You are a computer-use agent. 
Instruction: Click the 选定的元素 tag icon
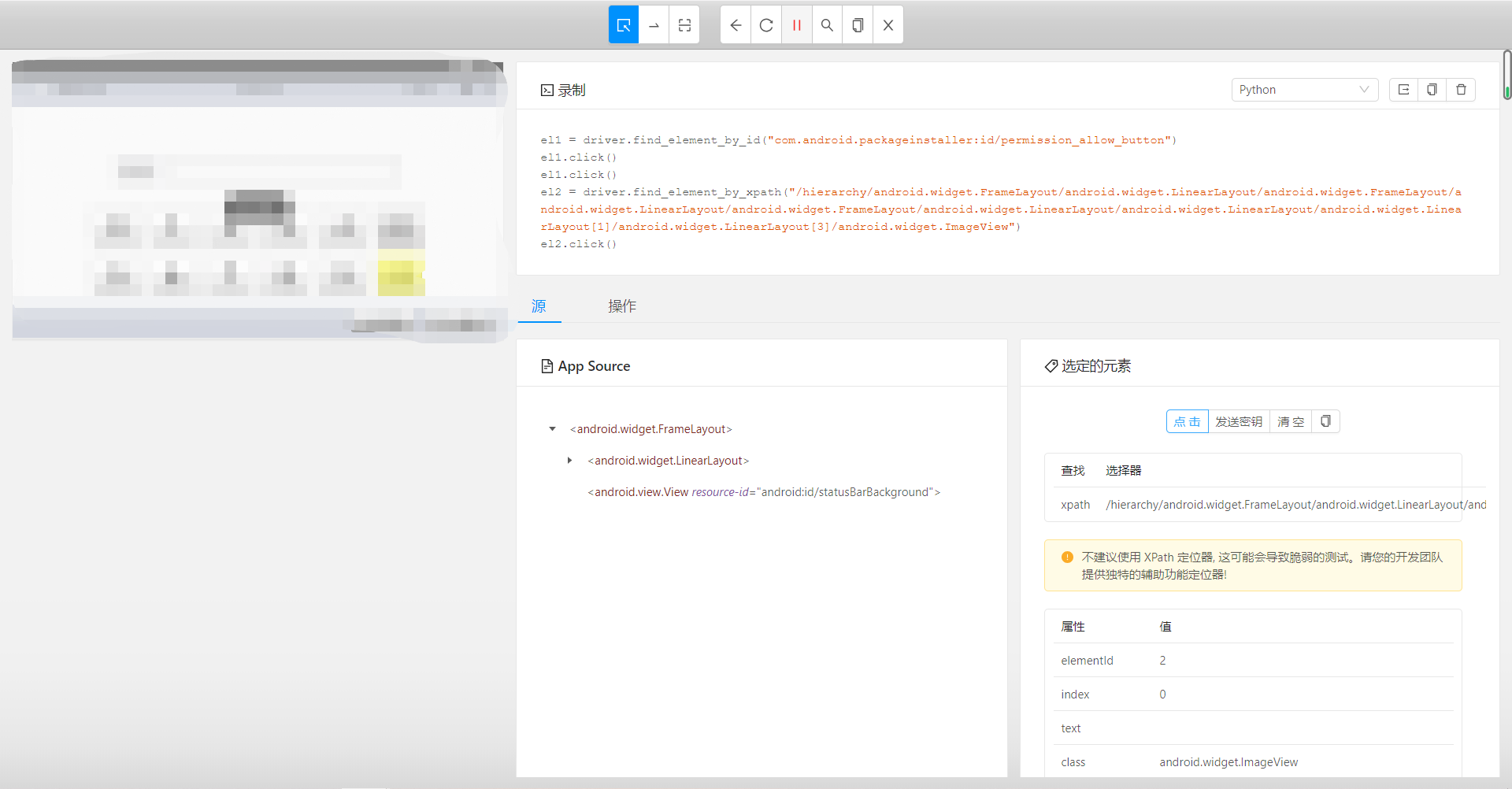pyautogui.click(x=1051, y=366)
